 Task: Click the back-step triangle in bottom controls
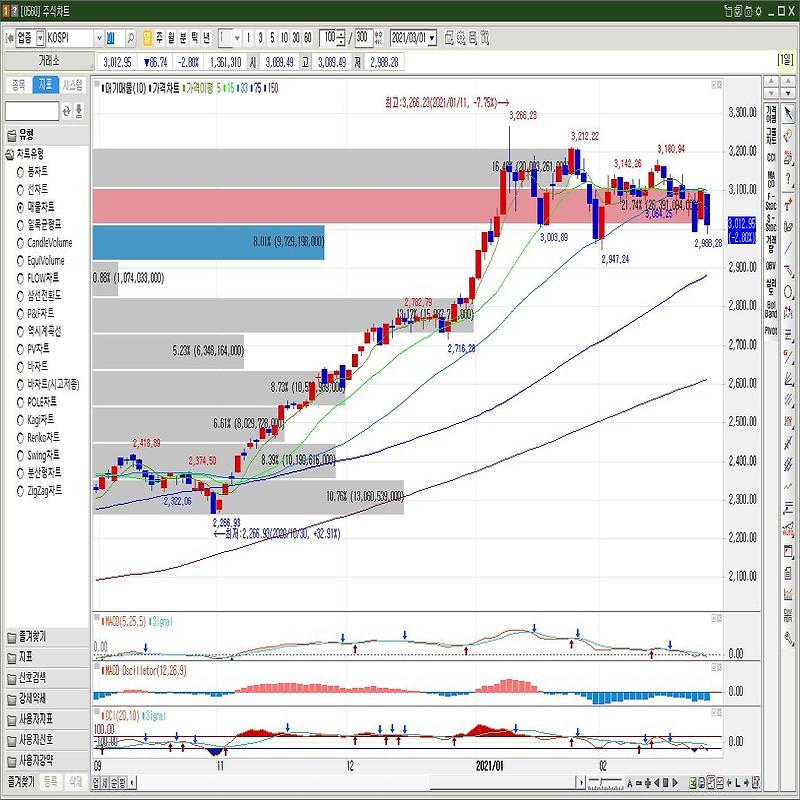(657, 782)
